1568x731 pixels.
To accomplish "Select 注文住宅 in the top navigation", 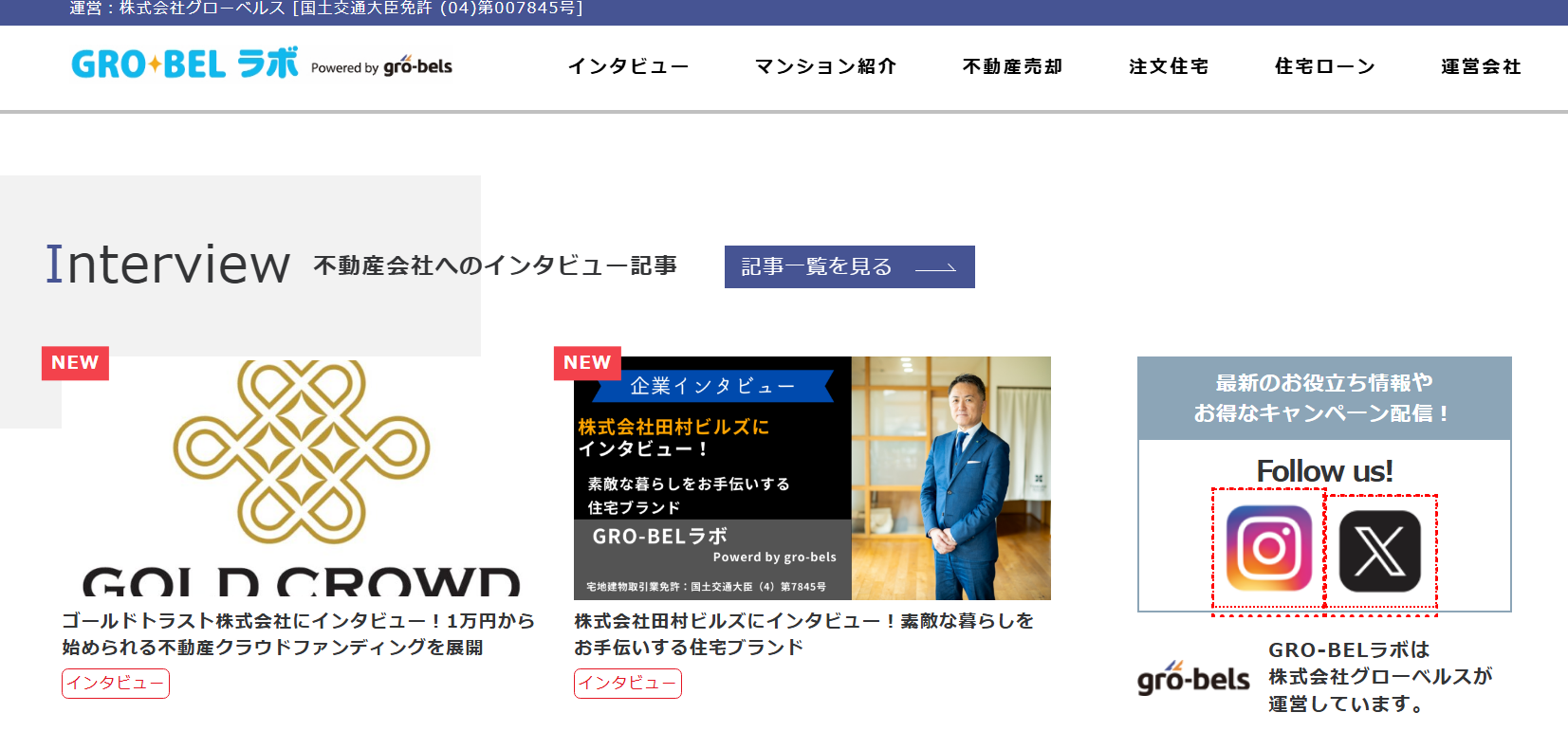I will click(x=1169, y=66).
